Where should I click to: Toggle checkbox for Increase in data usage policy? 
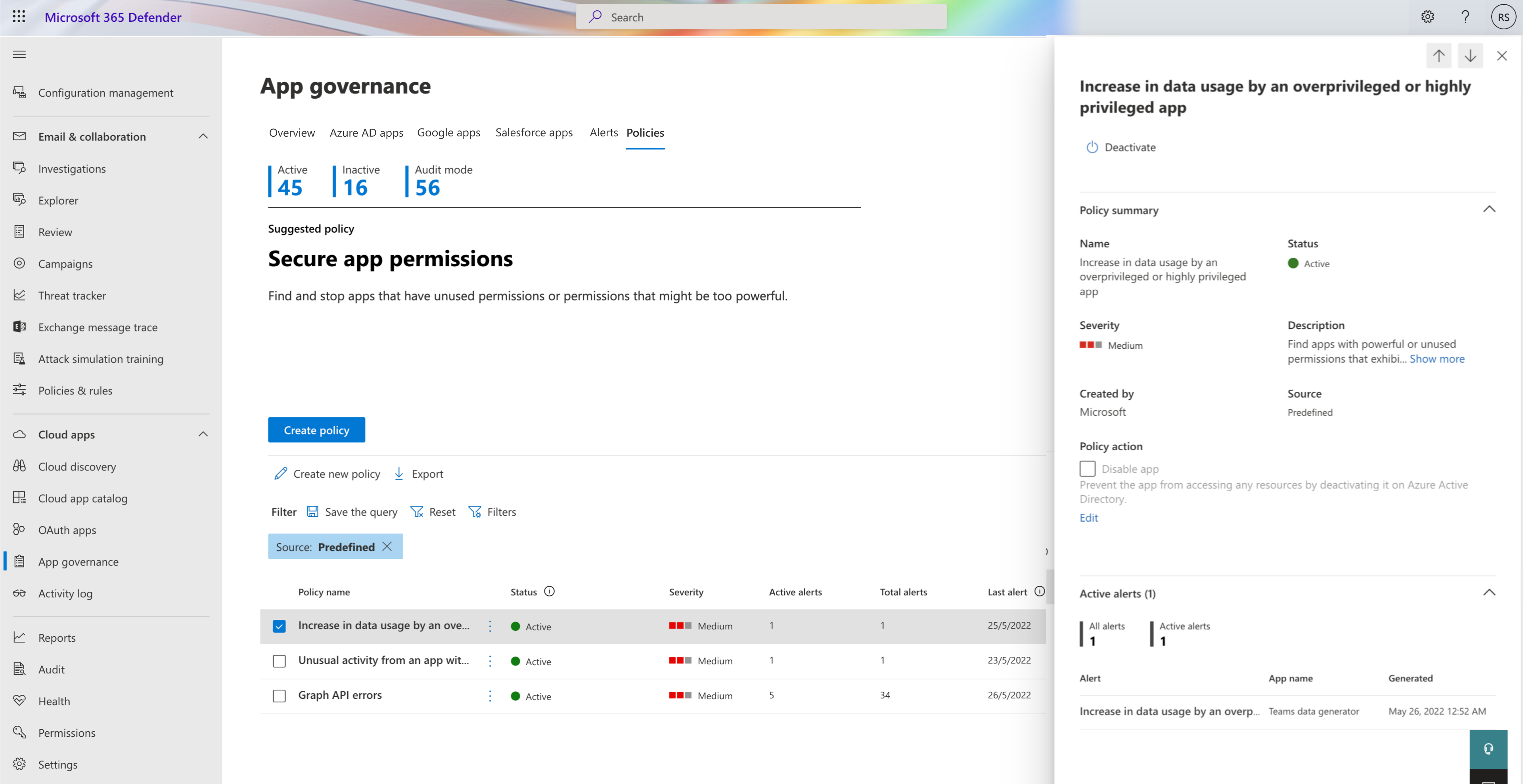tap(280, 625)
